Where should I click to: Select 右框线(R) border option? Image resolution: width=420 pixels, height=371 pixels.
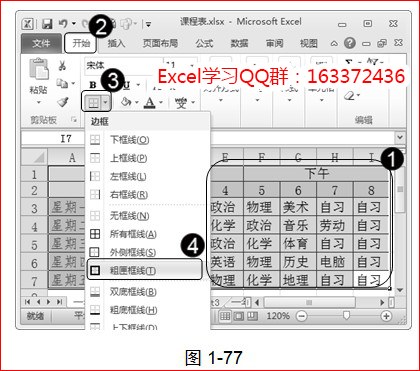click(148, 194)
